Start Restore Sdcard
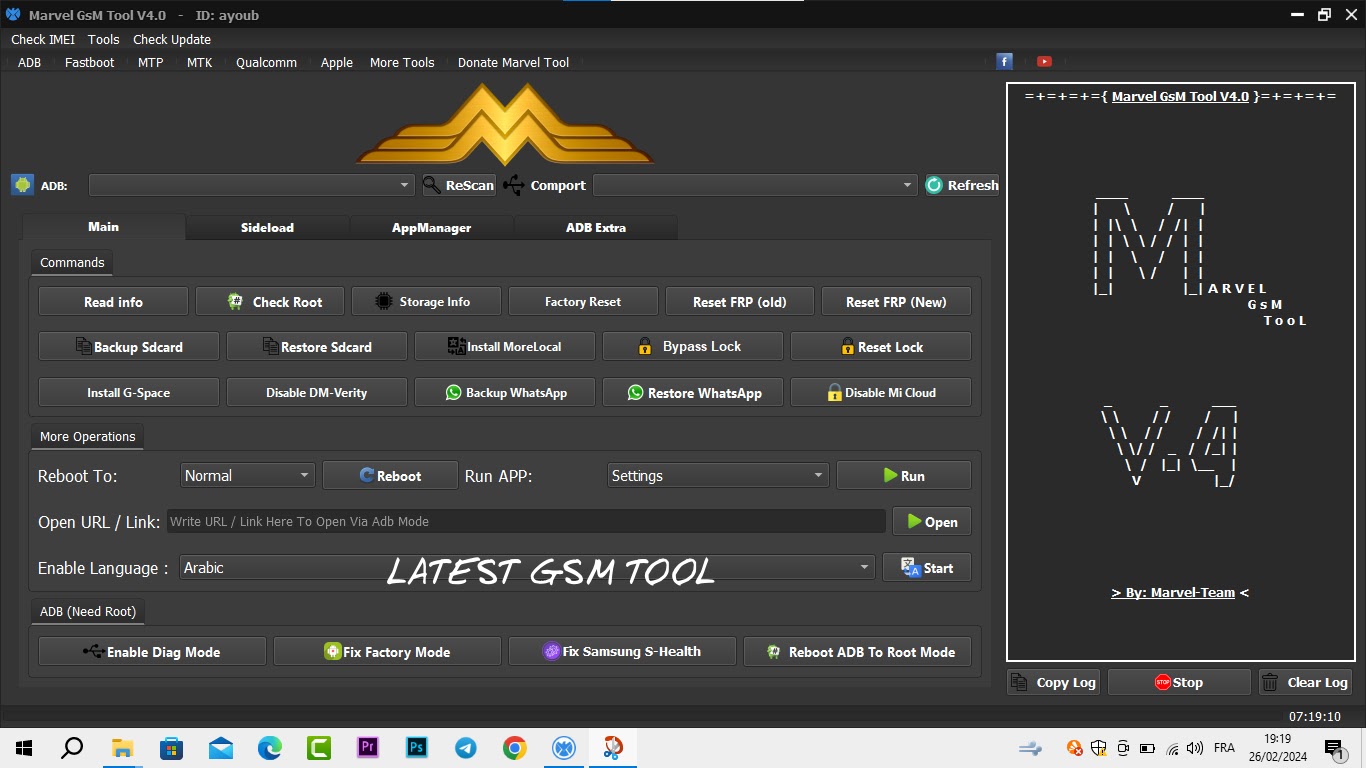 pos(317,347)
